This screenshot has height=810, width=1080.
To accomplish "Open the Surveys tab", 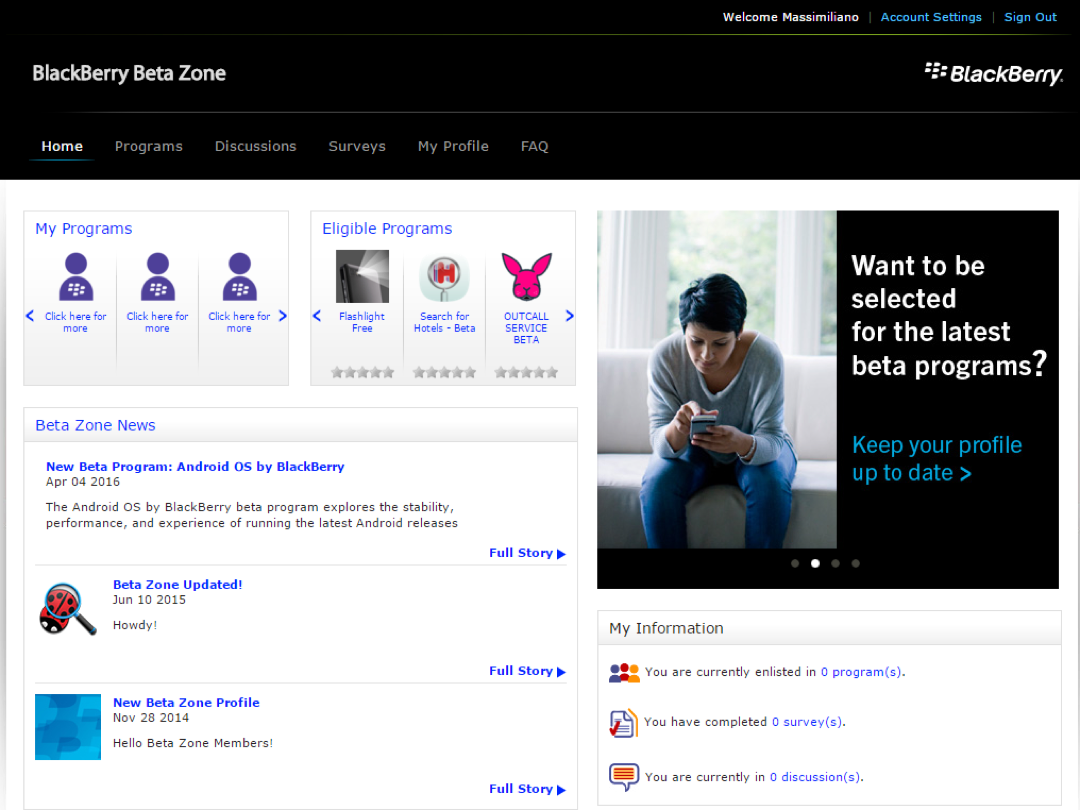I will [357, 146].
